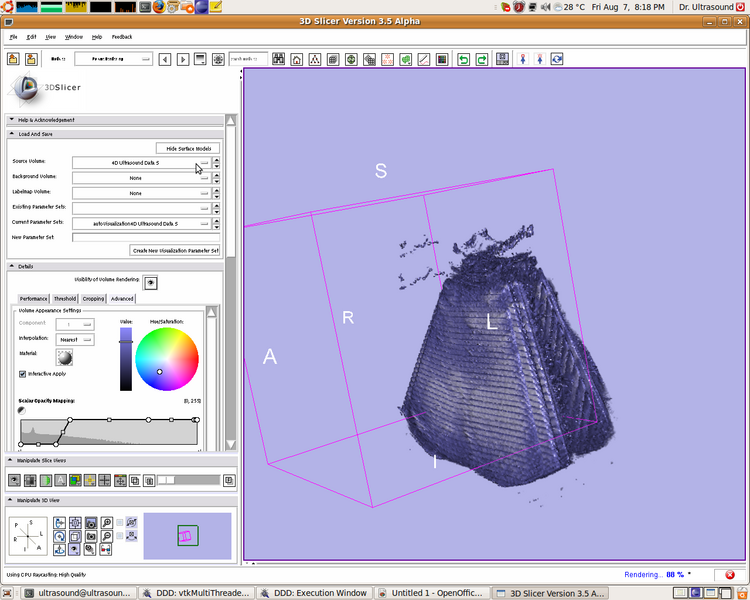The image size is (750, 600).
Task: Click the Home module icon in toolbar
Action: [x=297, y=59]
